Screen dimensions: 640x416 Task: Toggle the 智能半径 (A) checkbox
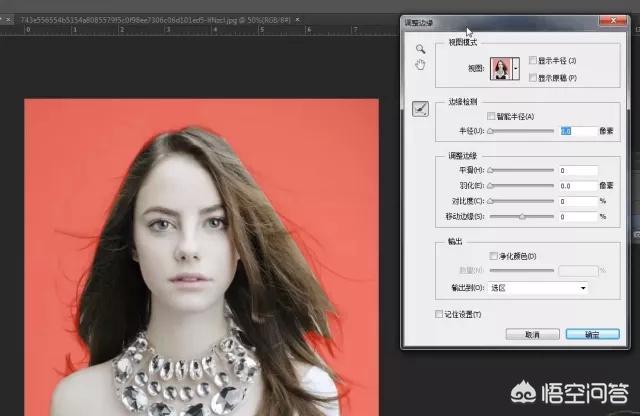click(491, 116)
